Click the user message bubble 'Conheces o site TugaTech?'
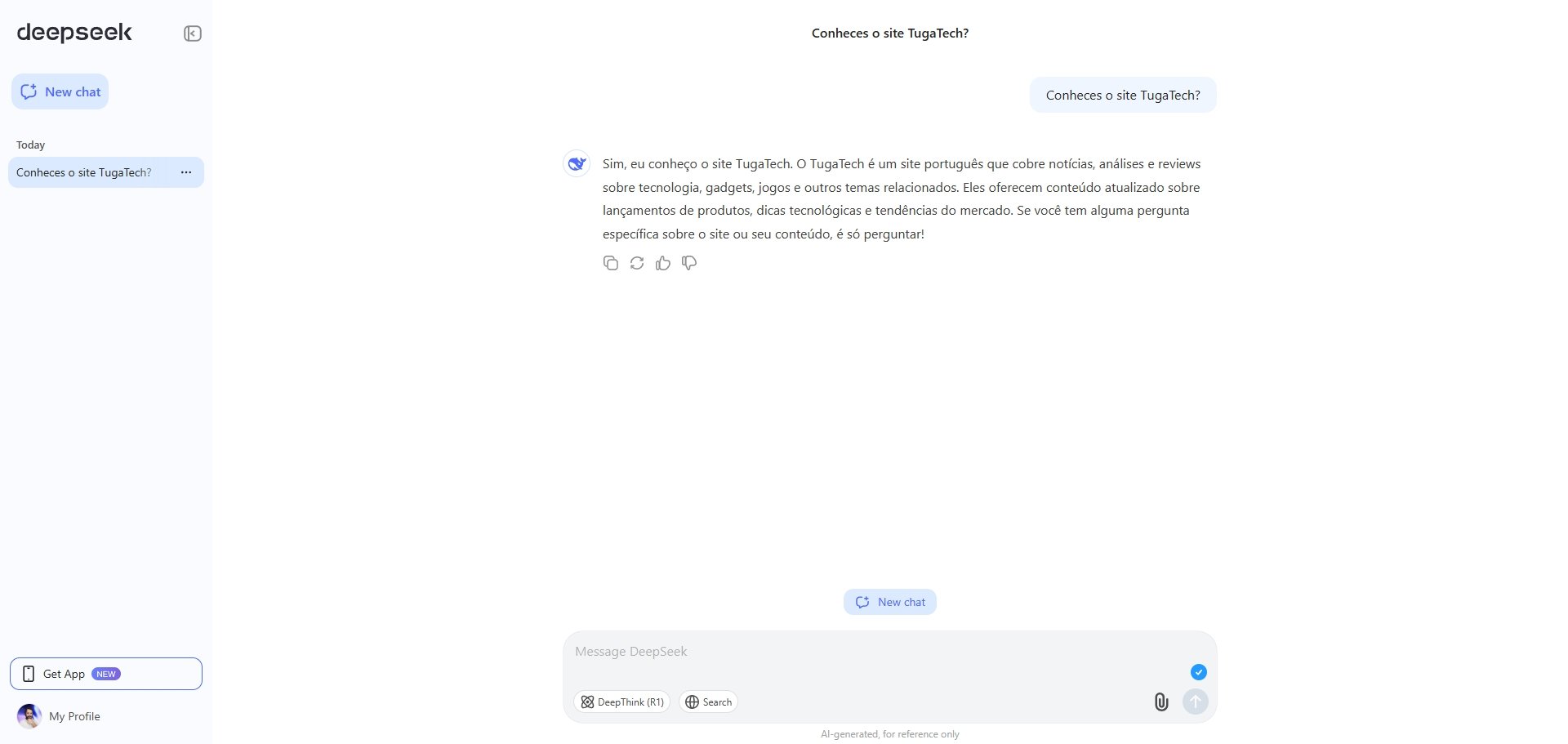Image resolution: width=1568 pixels, height=744 pixels. (x=1123, y=96)
